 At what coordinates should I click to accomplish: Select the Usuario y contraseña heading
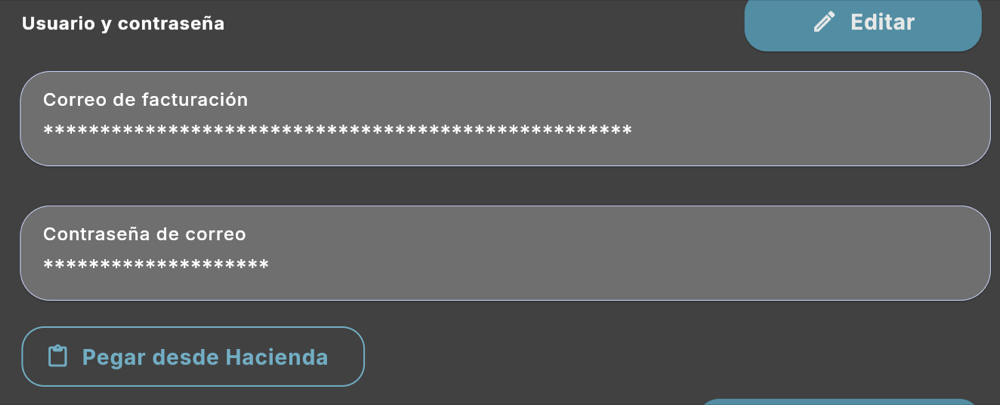pos(123,24)
